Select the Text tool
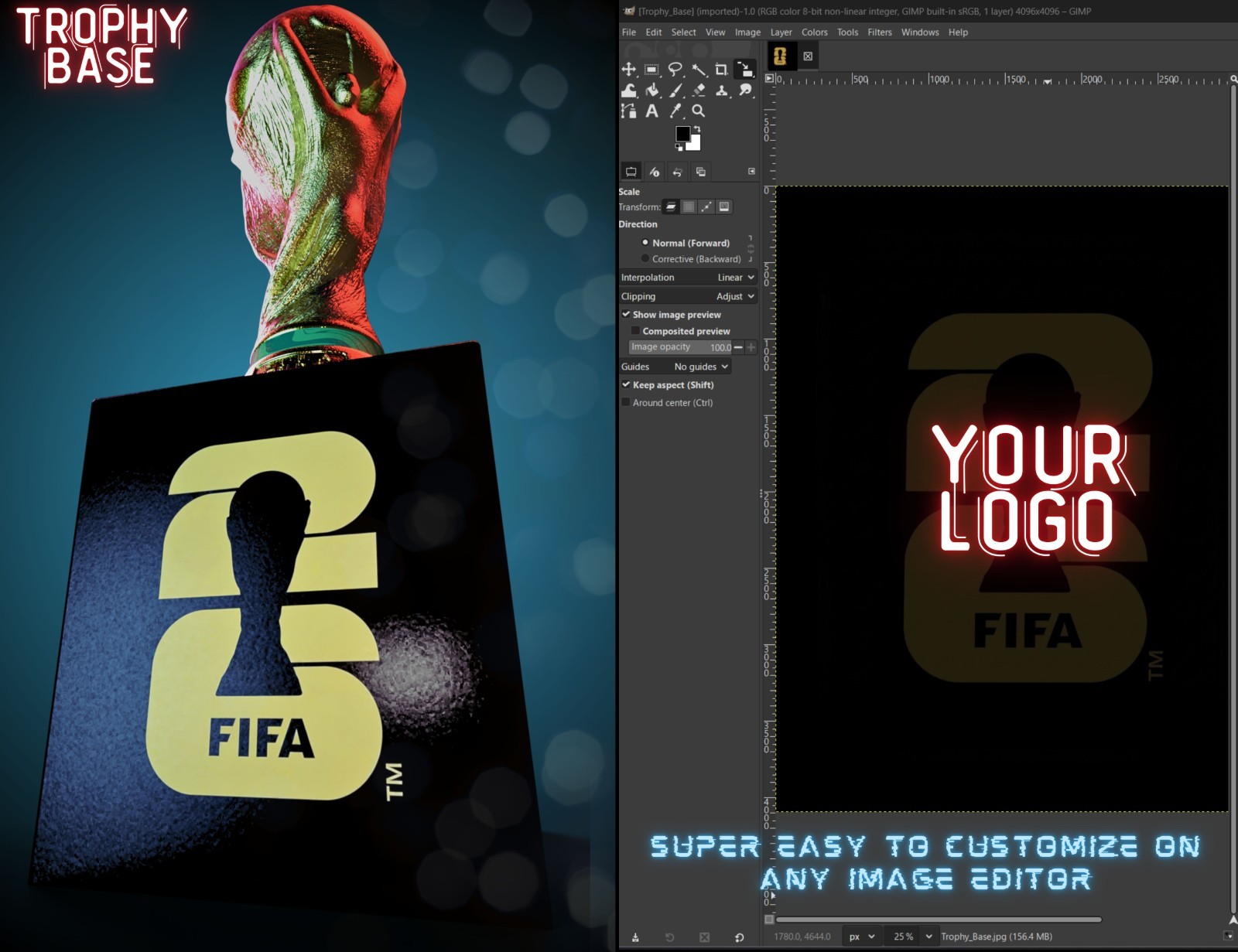The width and height of the screenshot is (1238, 952). click(651, 111)
